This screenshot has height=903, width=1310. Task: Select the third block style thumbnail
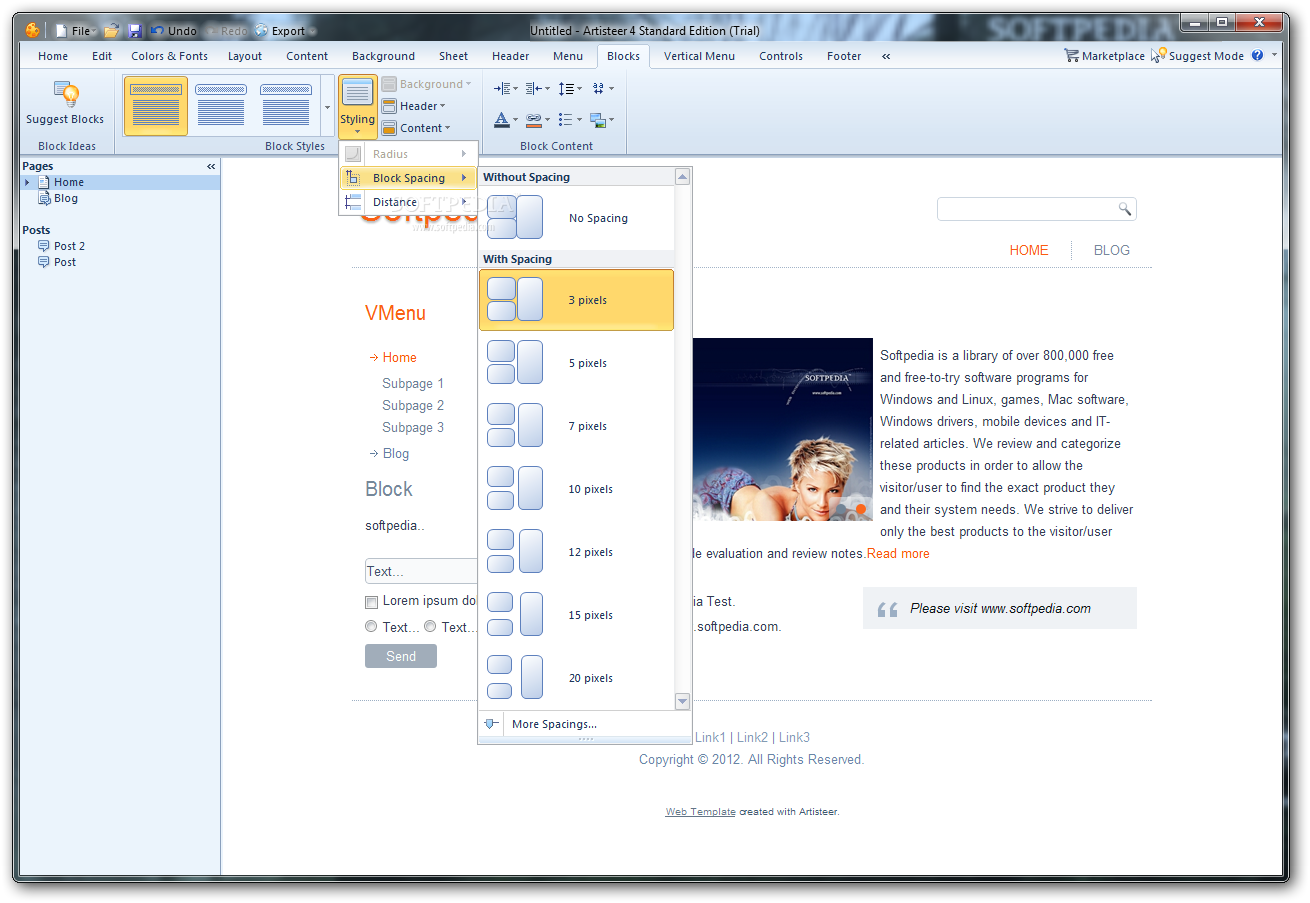[286, 105]
